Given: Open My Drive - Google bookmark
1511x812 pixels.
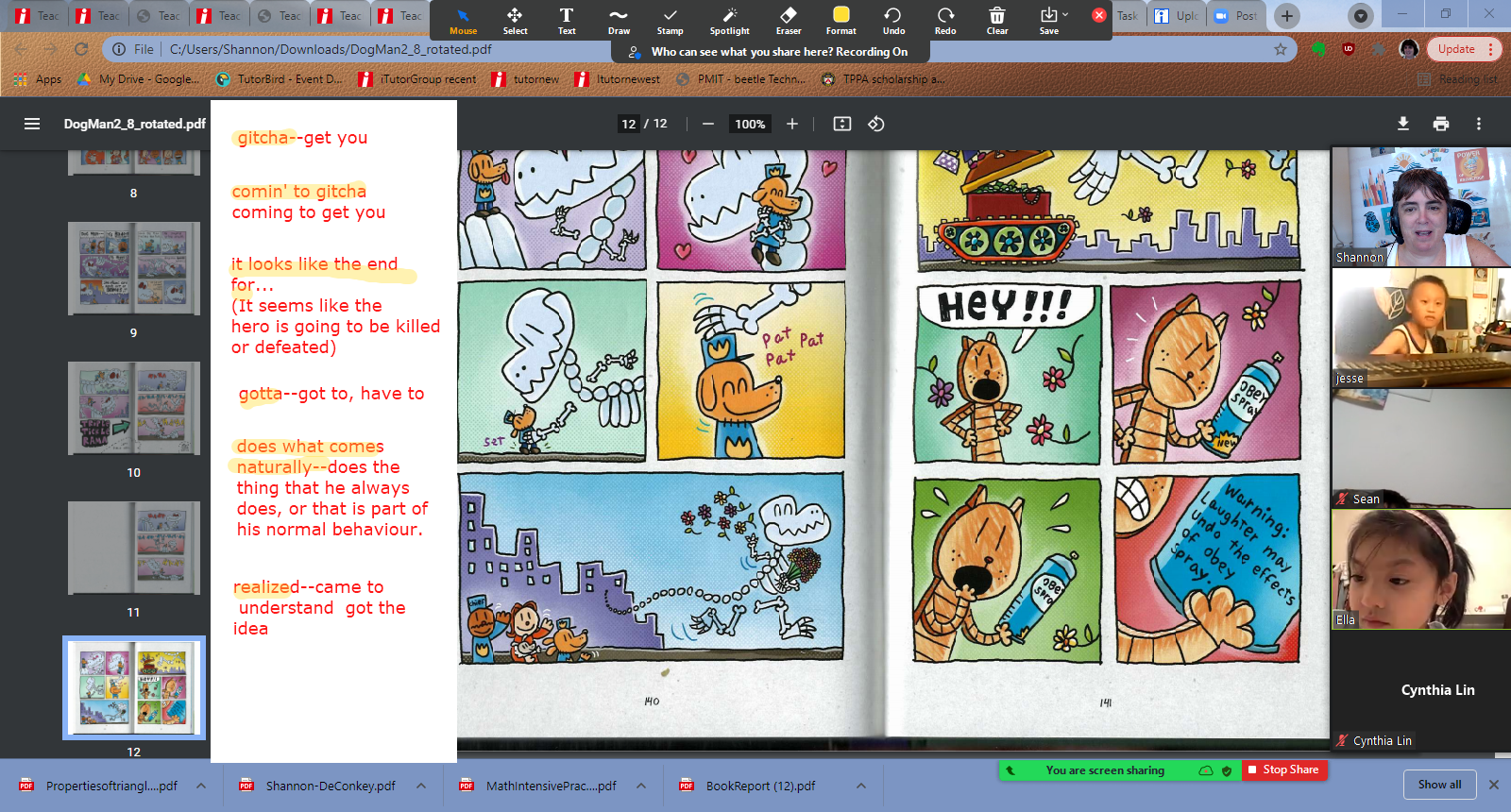Looking at the screenshot, I should point(139,79).
